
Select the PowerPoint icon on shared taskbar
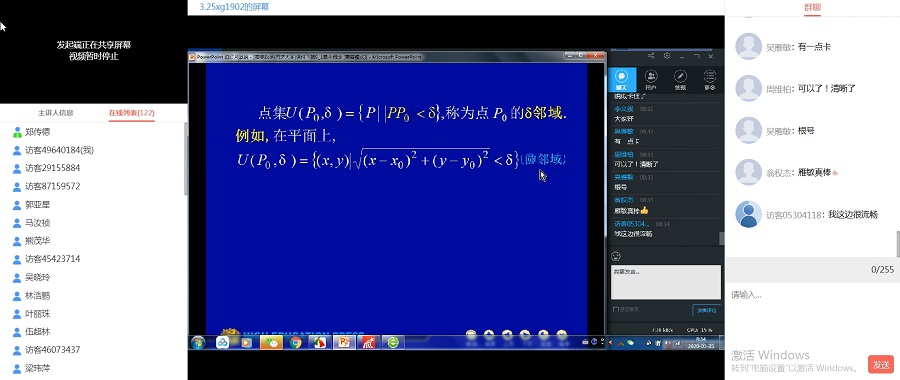(x=344, y=342)
